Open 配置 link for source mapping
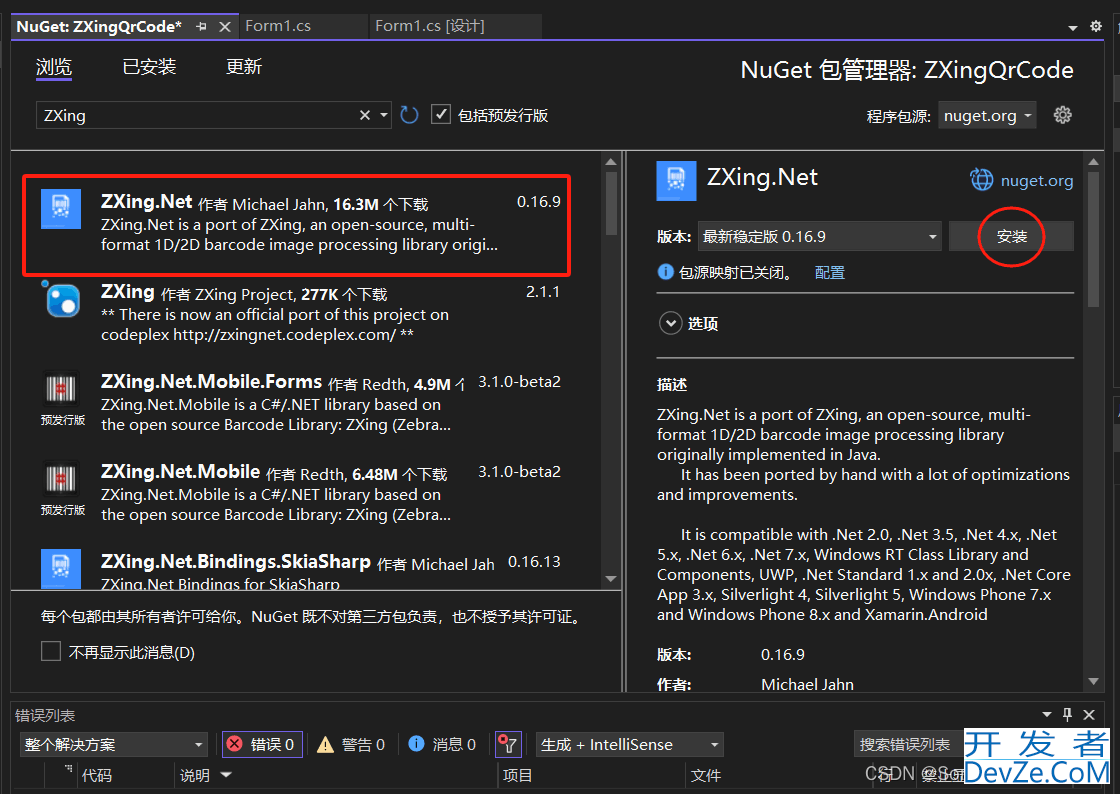This screenshot has height=794, width=1120. 829,273
